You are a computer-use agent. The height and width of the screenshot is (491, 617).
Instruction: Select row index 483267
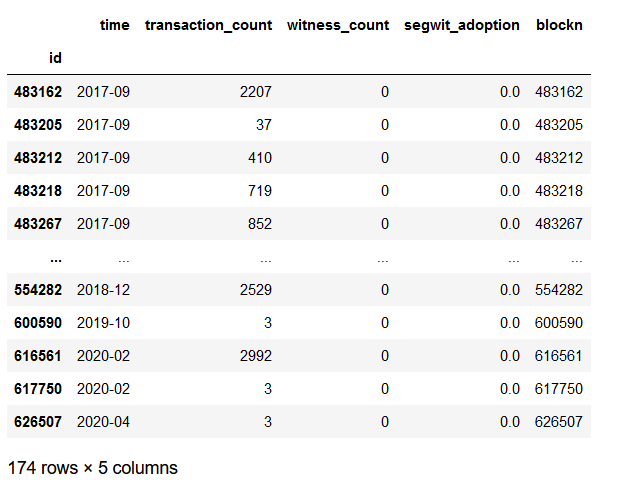point(38,224)
